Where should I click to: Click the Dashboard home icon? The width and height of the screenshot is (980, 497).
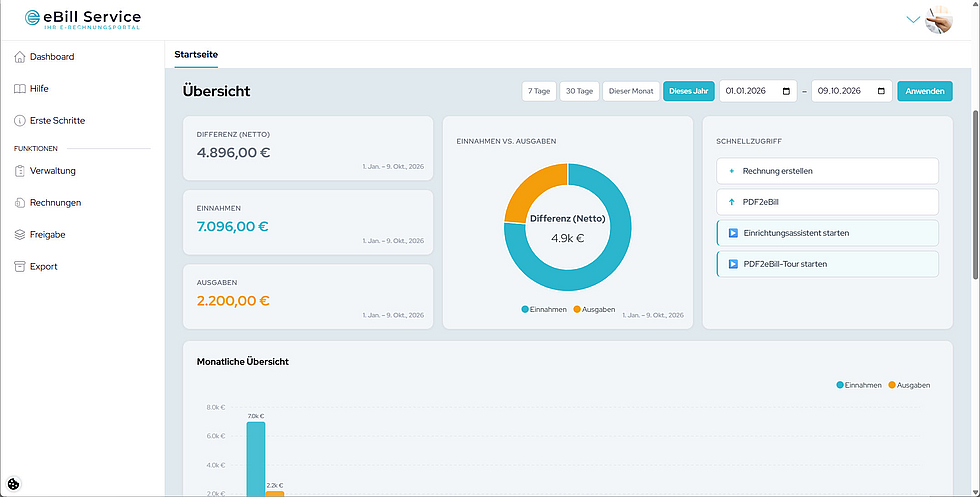tap(20, 57)
